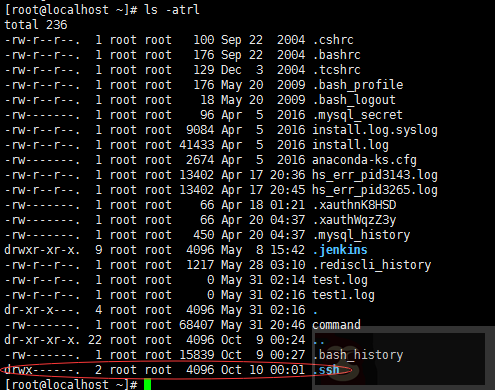Select timestamp 20:36 of hs_err_pid3143.log
Image resolution: width=495 pixels, height=390 pixels.
pos(287,175)
